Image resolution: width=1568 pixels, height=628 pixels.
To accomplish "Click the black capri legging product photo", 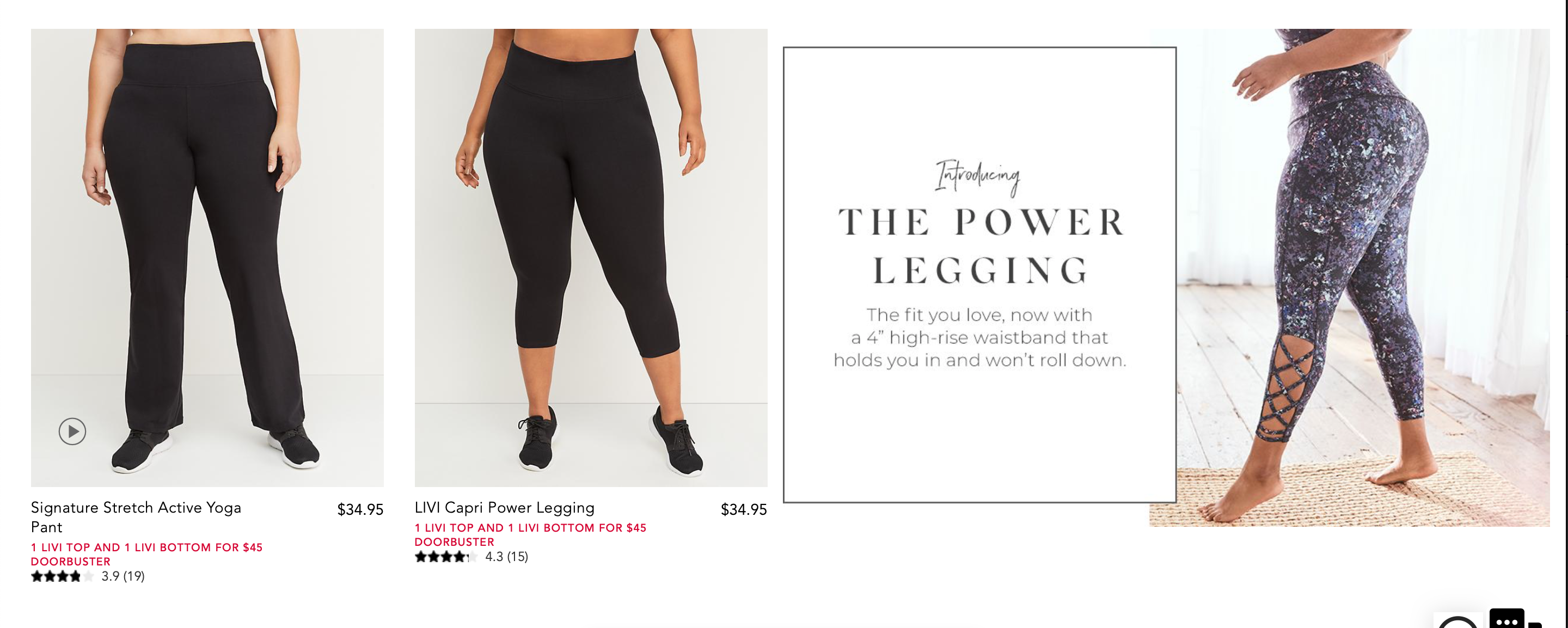I will point(590,243).
